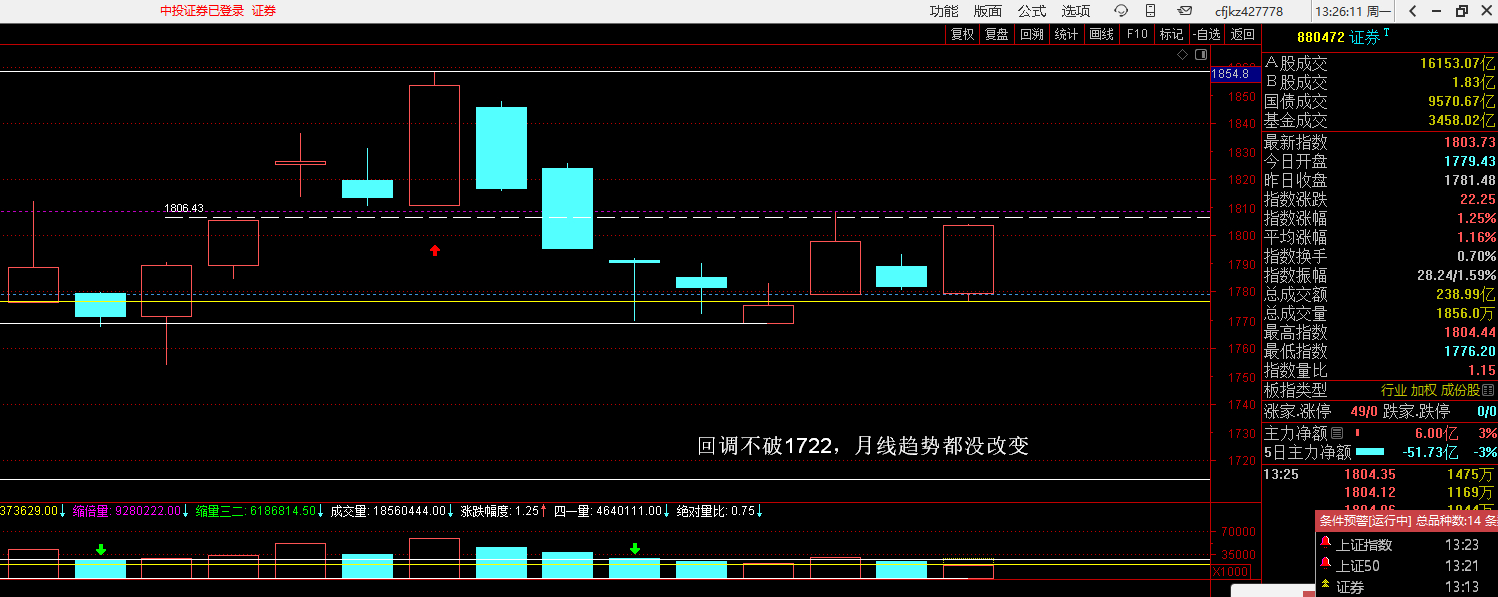Open the 统计 statistics tool
Image resolution: width=1498 pixels, height=597 pixels.
pos(1066,34)
